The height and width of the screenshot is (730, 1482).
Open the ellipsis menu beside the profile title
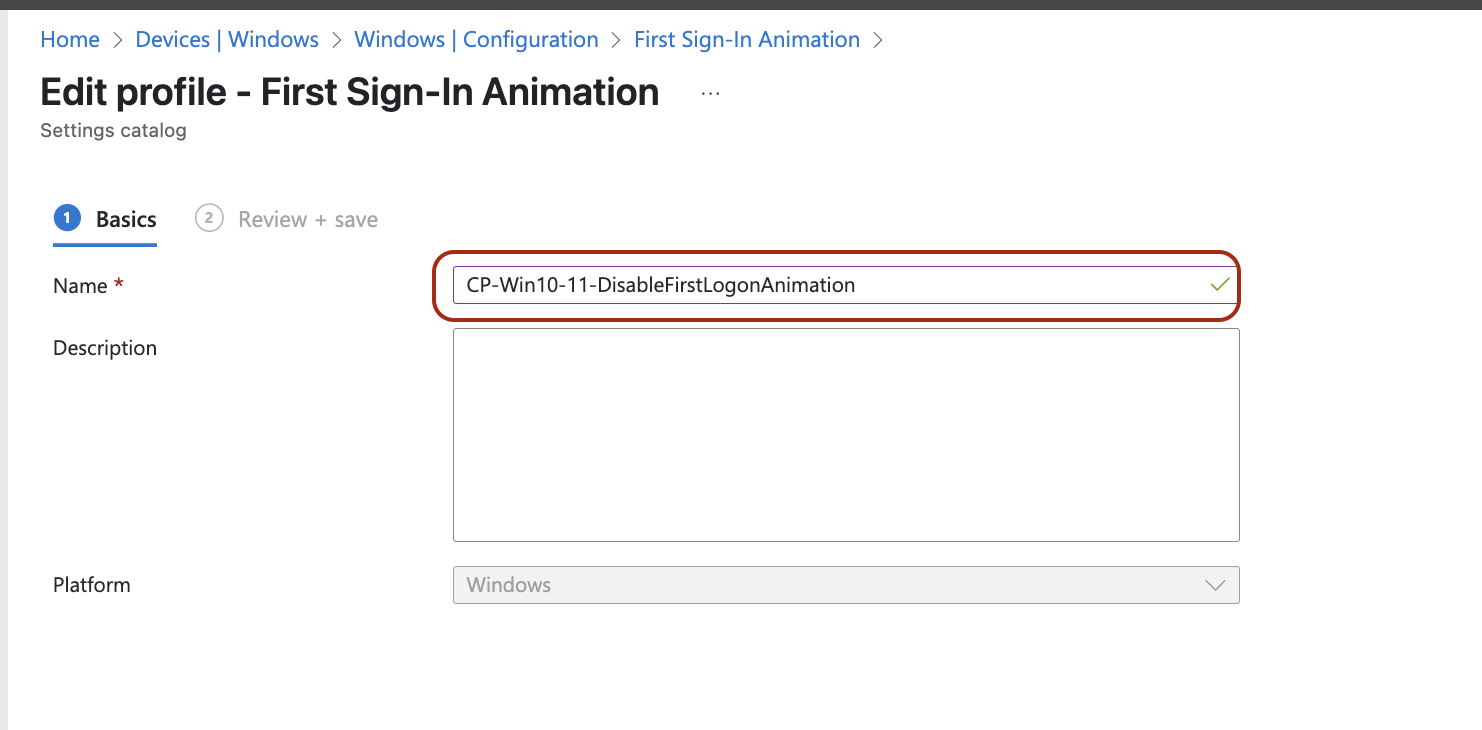[x=710, y=92]
